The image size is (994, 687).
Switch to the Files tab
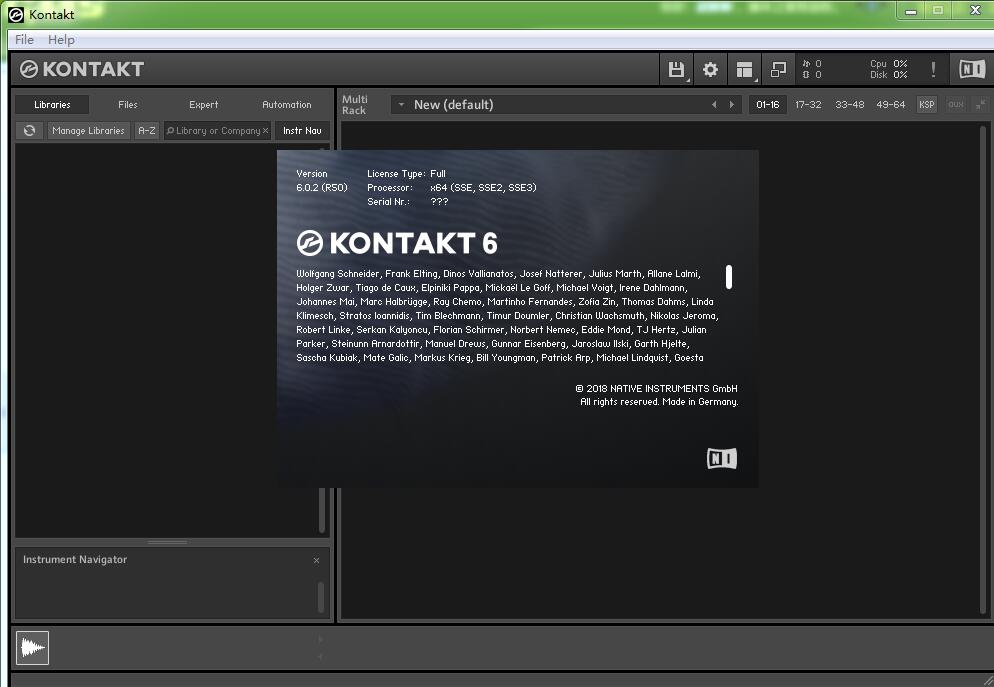click(x=128, y=105)
